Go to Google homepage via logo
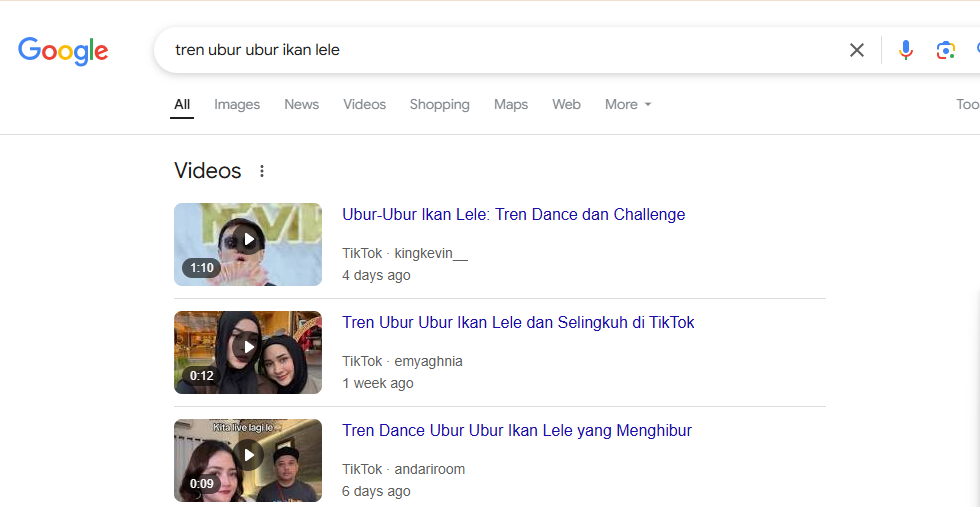 tap(63, 51)
